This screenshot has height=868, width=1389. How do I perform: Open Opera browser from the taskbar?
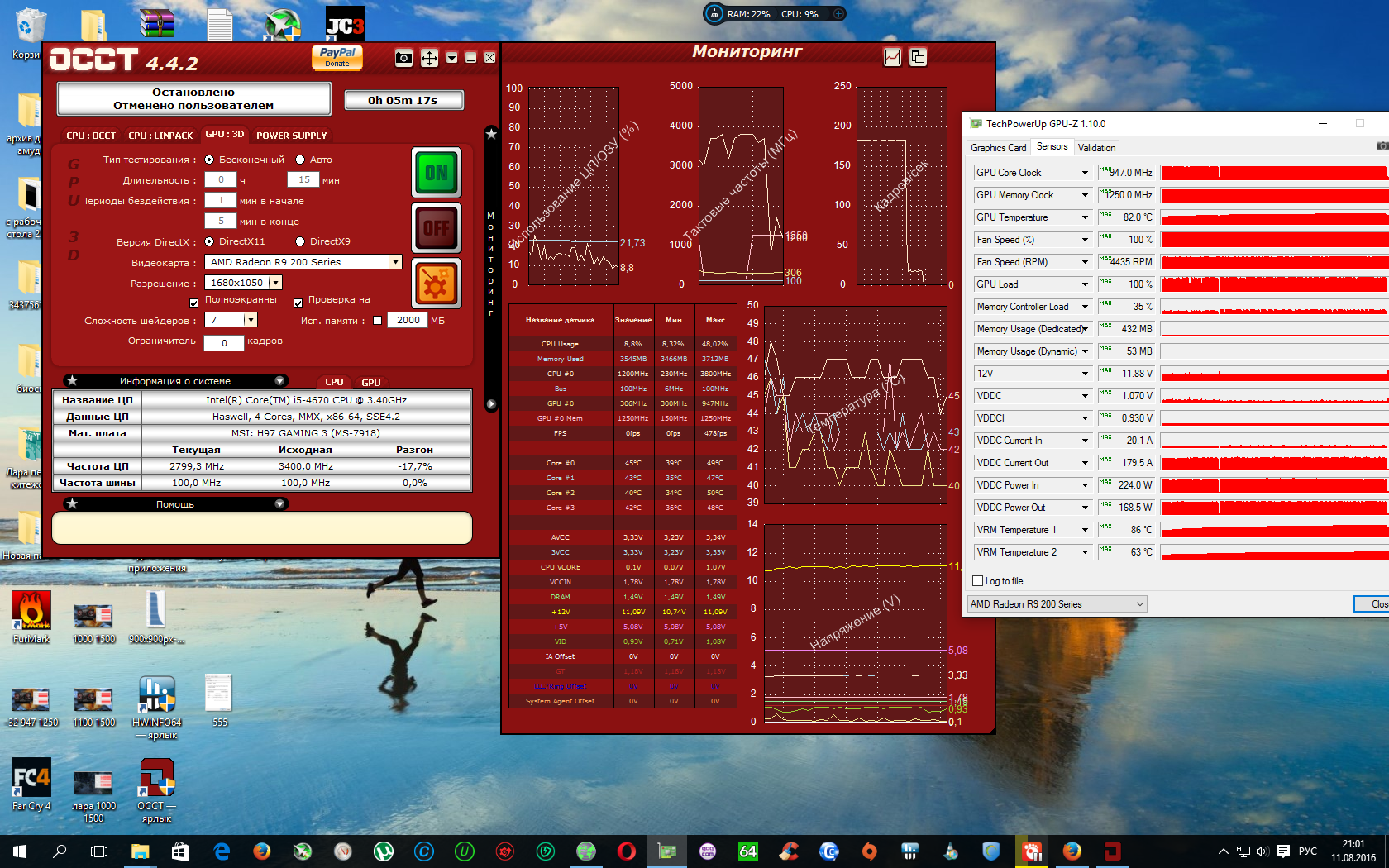pos(626,851)
